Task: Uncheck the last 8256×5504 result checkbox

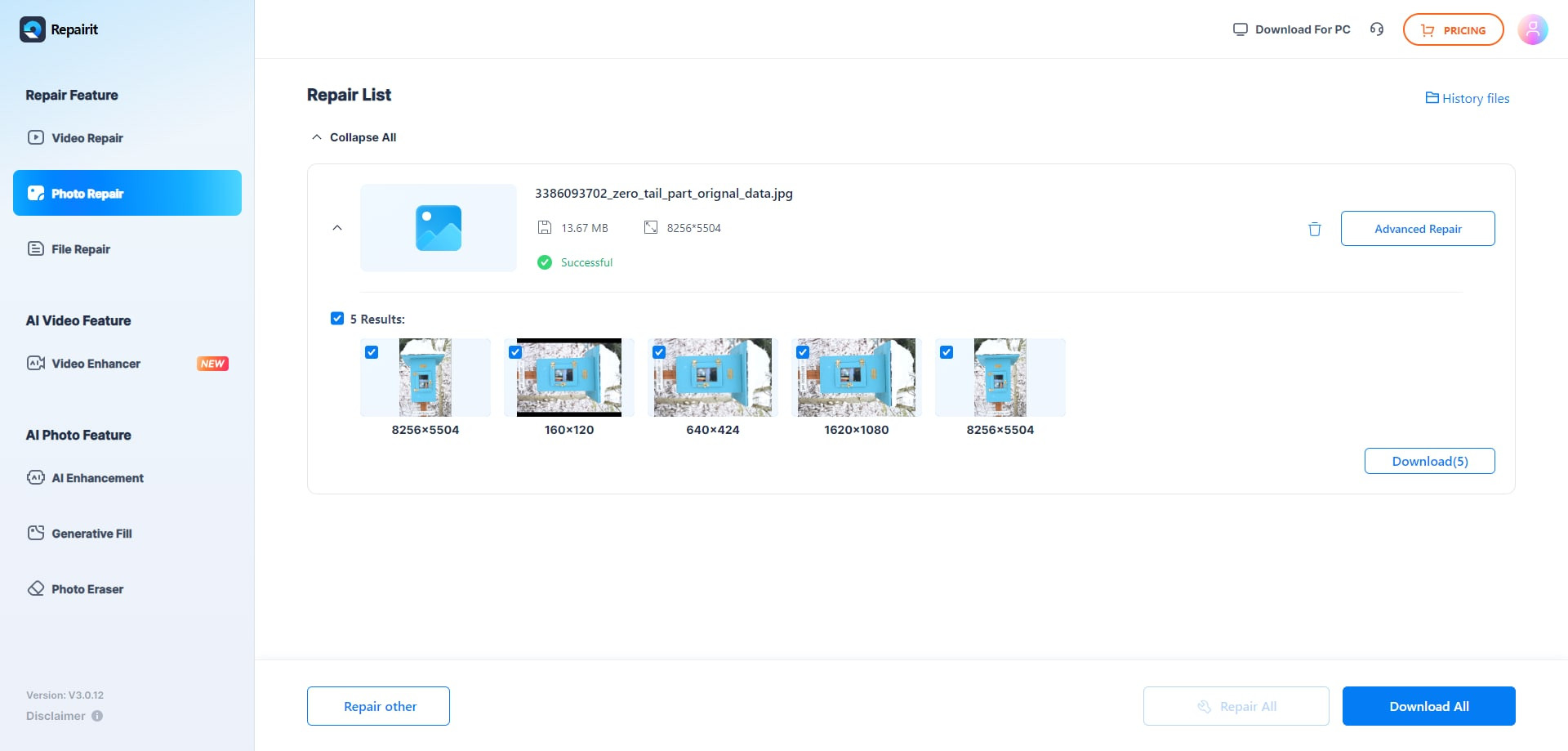Action: coord(947,352)
